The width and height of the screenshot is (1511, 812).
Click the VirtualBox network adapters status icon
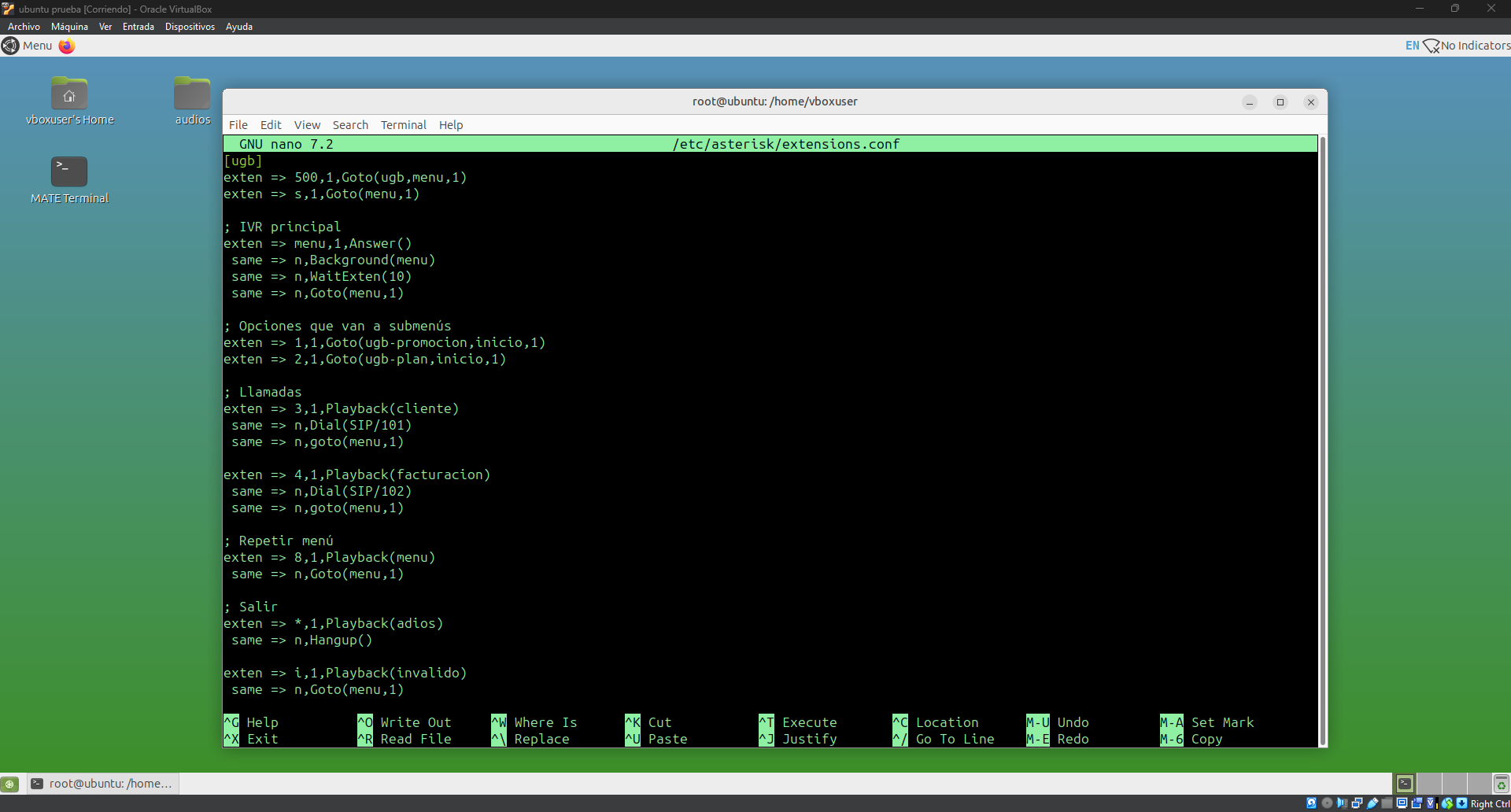pos(1357,803)
